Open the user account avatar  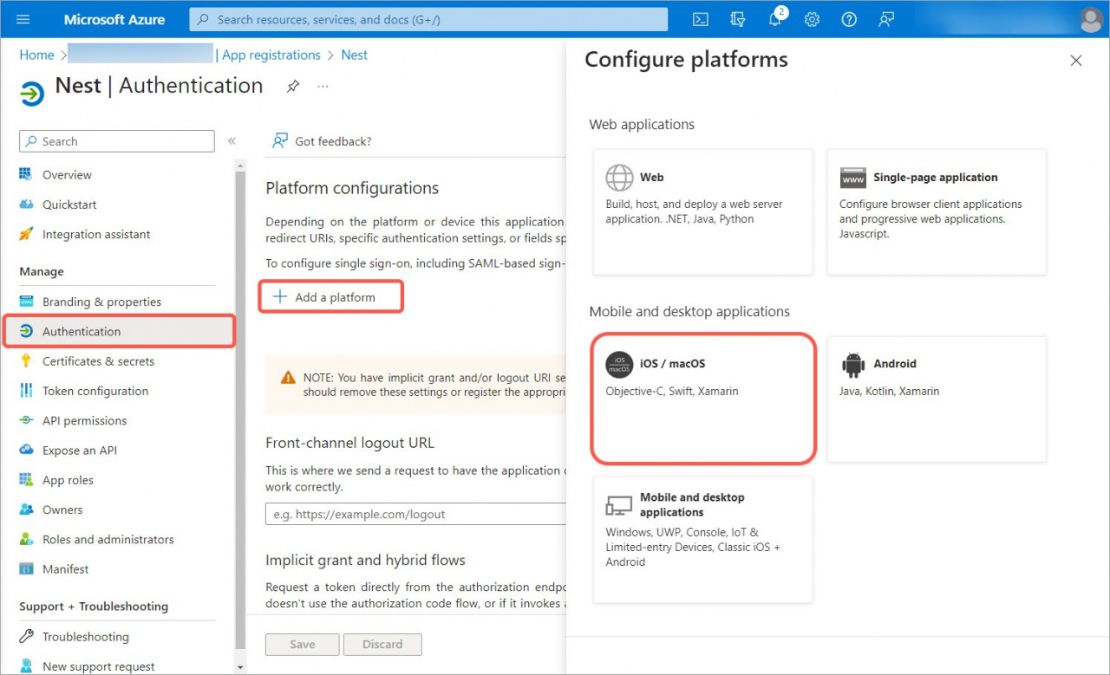(x=1091, y=19)
